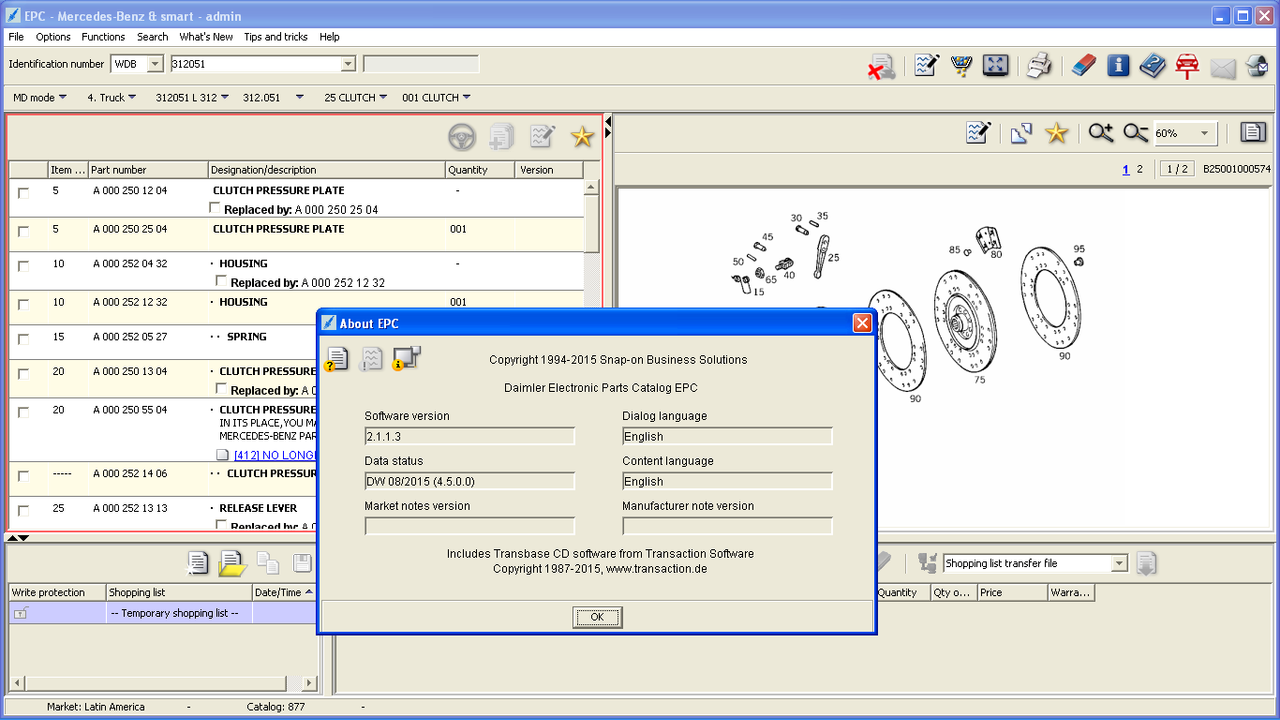Open the File menu
The width and height of the screenshot is (1280, 720).
pos(16,37)
